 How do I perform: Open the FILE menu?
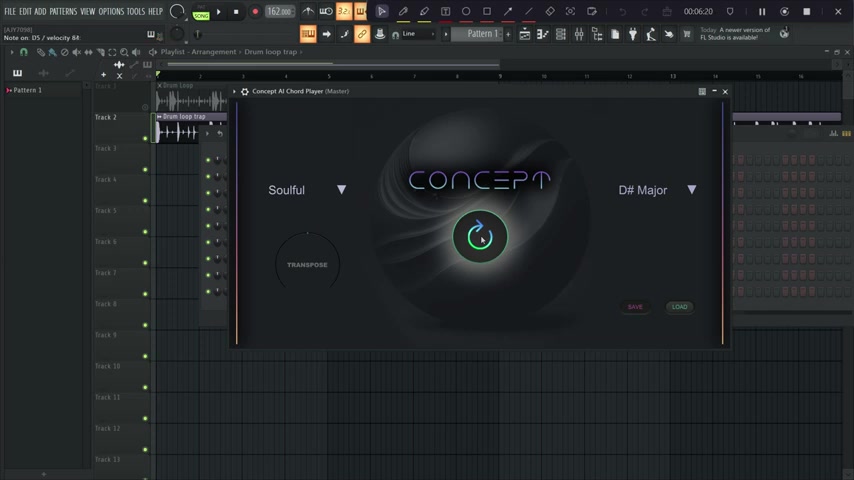[x=10, y=11]
